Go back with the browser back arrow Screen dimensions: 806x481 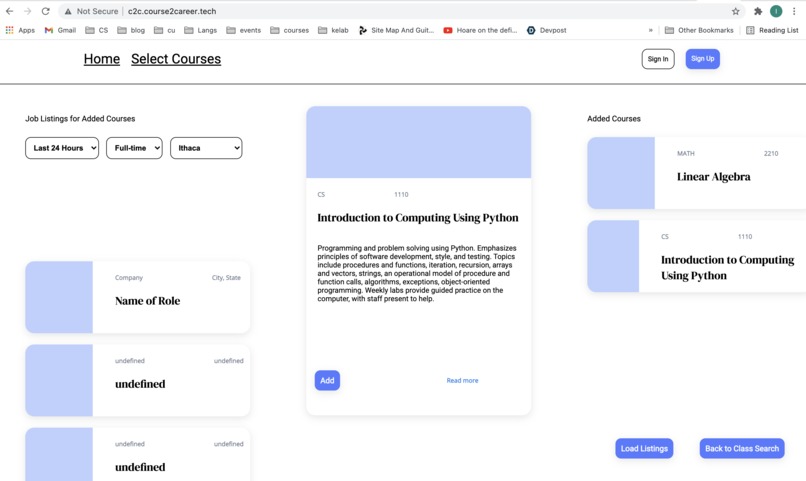click(9, 11)
